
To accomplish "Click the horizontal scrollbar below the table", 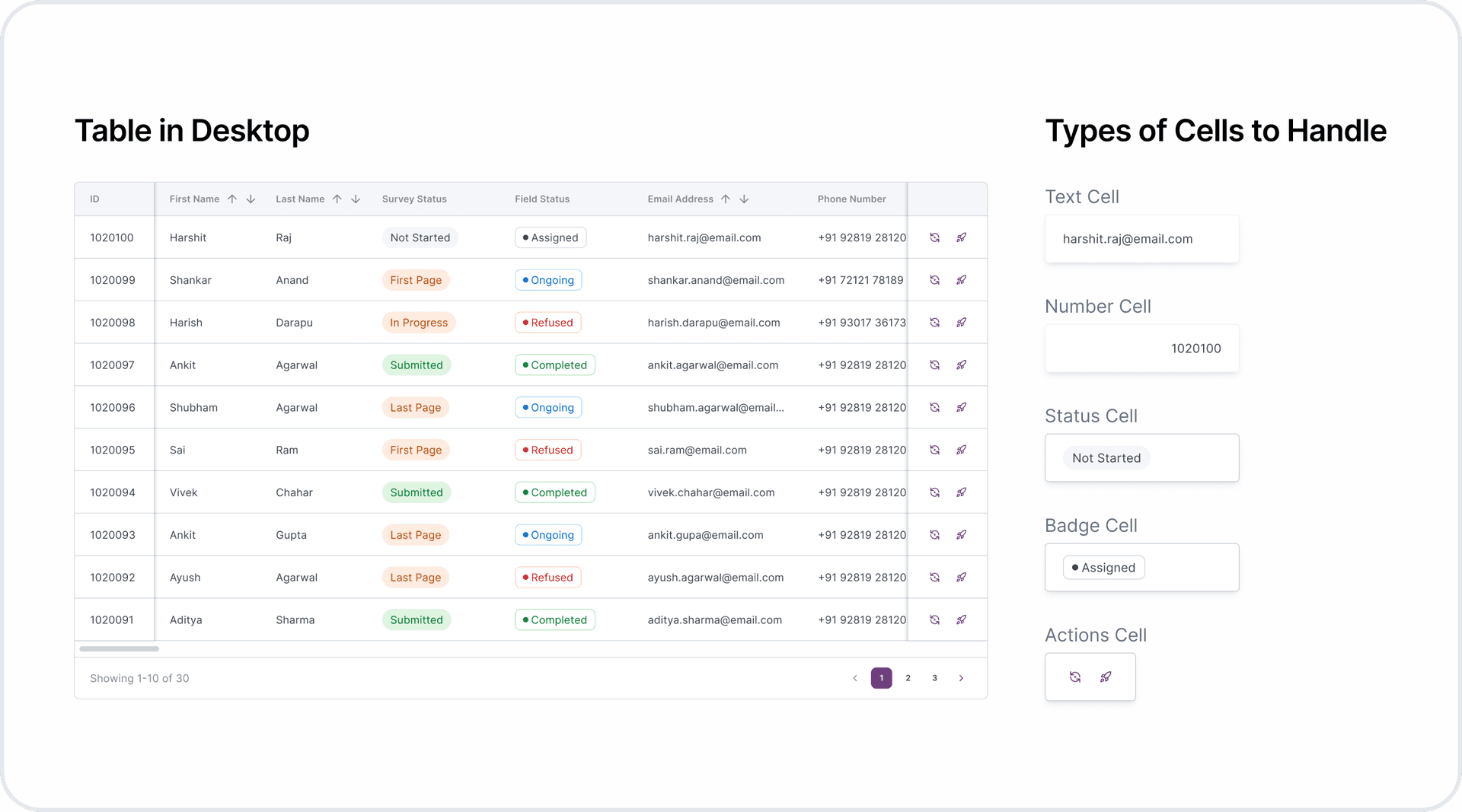I will 120,649.
